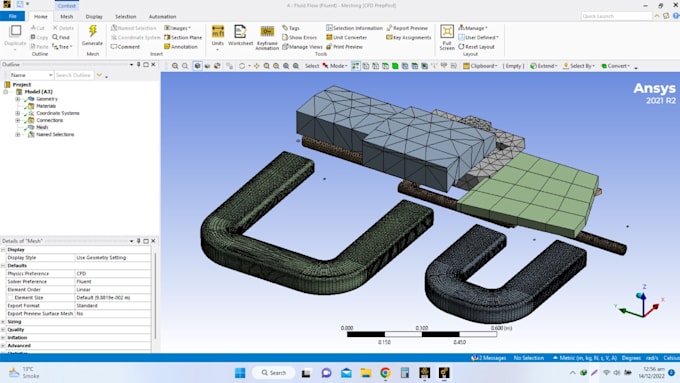The image size is (680, 383).
Task: Click the shaded cube display icon
Action: pos(197,66)
